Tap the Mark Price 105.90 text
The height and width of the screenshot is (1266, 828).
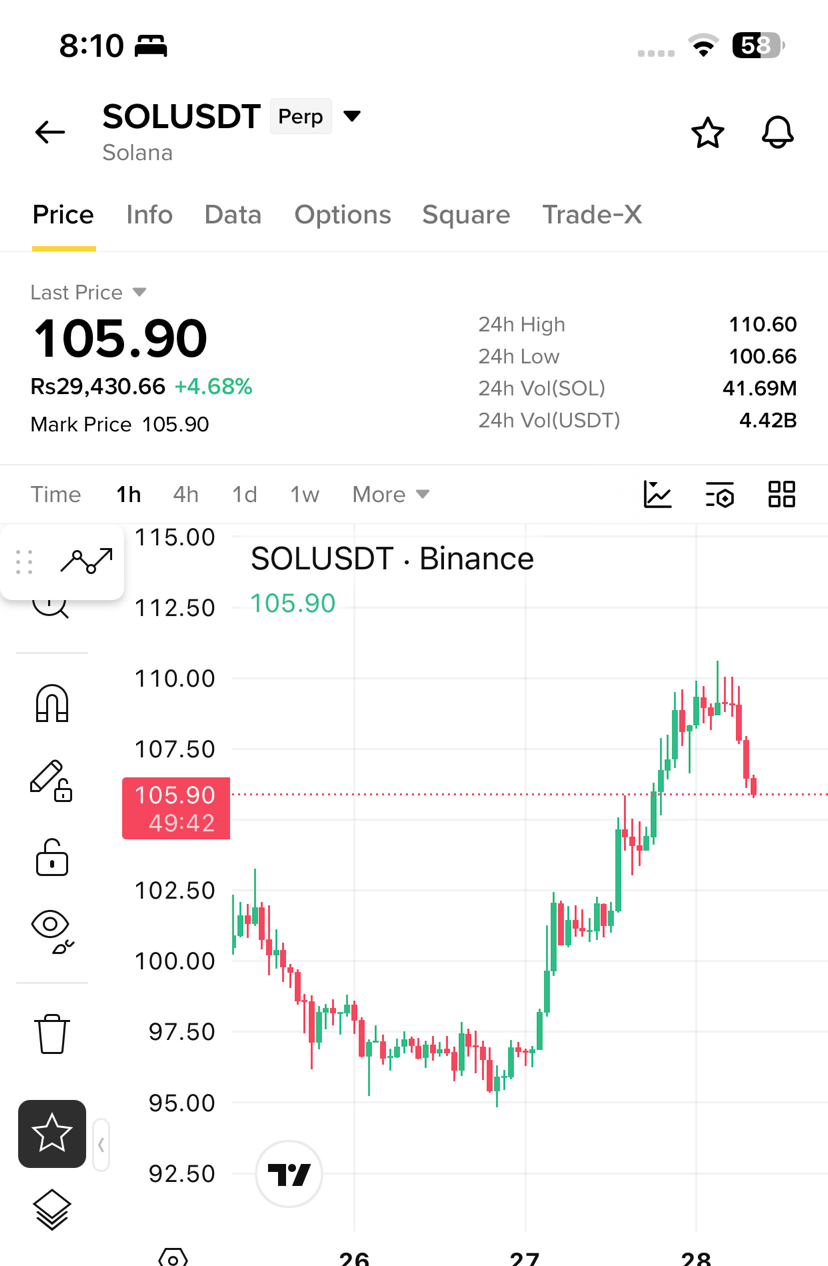(120, 424)
